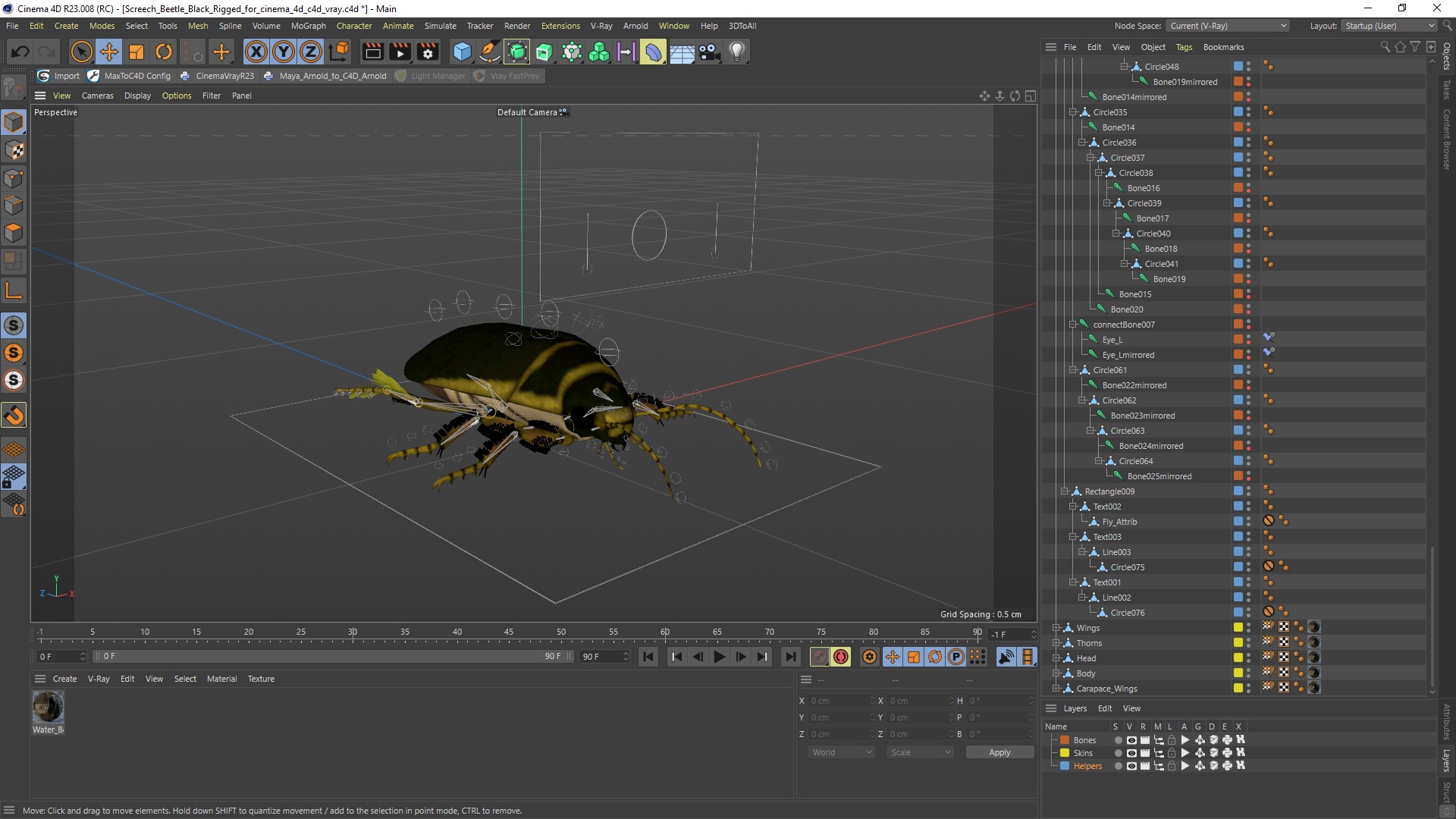Select Texture mode icon in left sidebar
This screenshot has height=819, width=1456.
click(14, 150)
